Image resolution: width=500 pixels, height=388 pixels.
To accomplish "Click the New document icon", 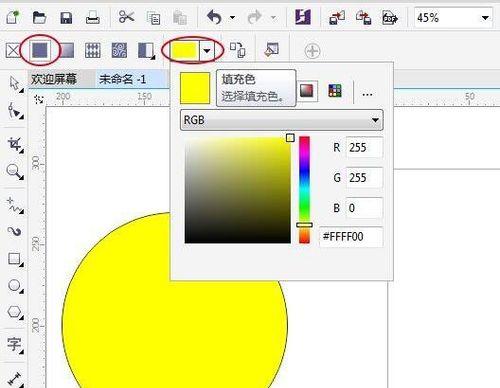I will [x=13, y=17].
